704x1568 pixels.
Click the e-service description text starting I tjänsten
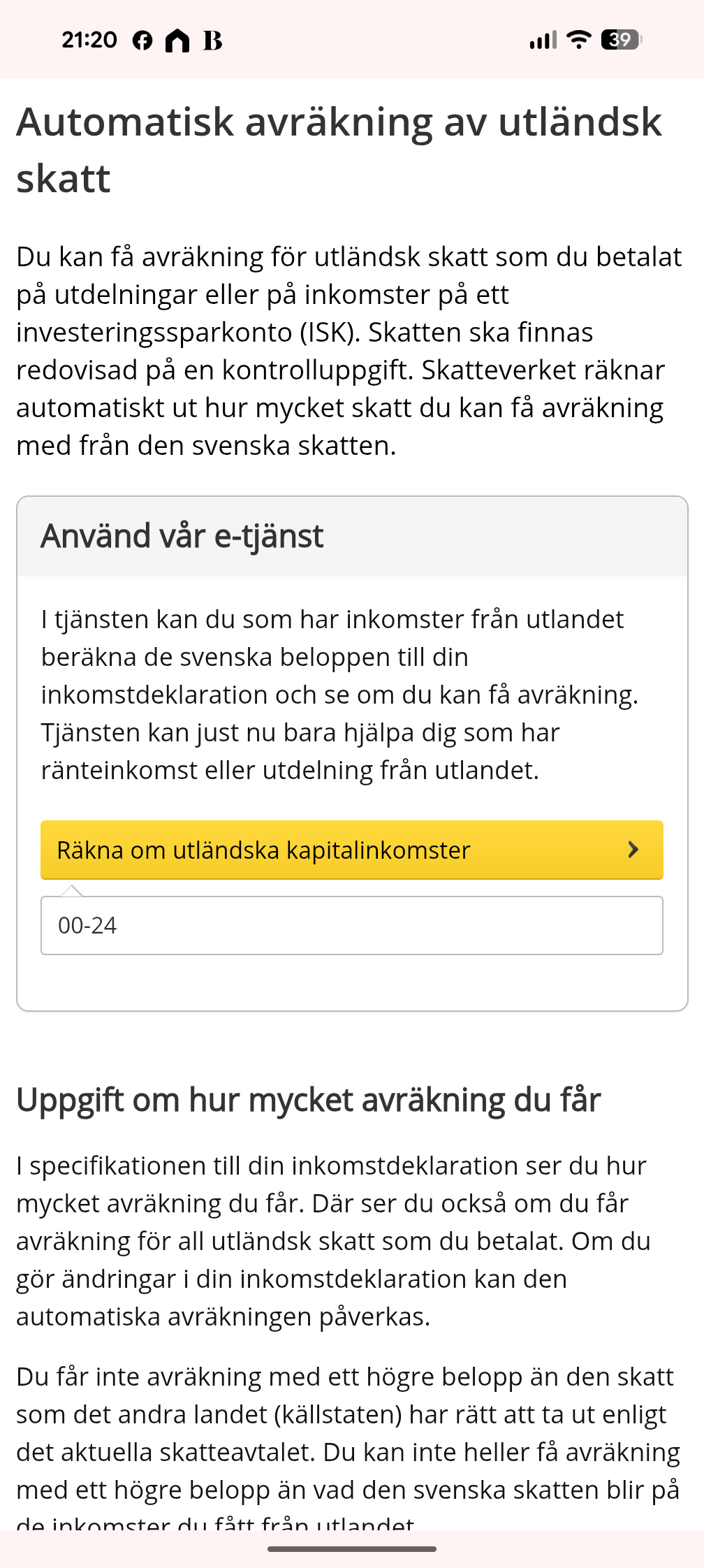coord(340,695)
